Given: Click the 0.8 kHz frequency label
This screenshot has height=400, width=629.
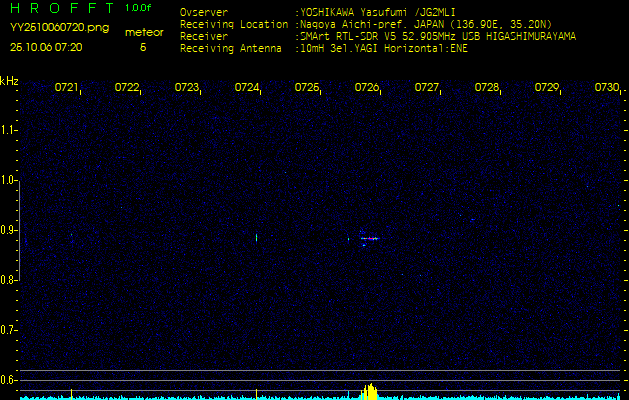Looking at the screenshot, I should [x=8, y=280].
